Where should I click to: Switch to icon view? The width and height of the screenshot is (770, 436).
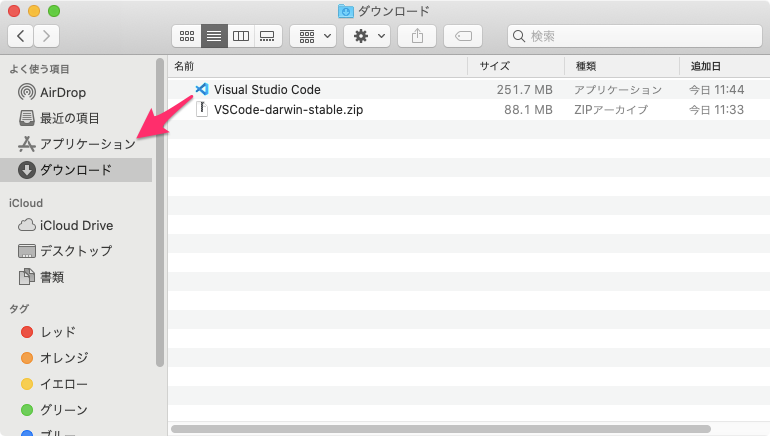coord(187,36)
